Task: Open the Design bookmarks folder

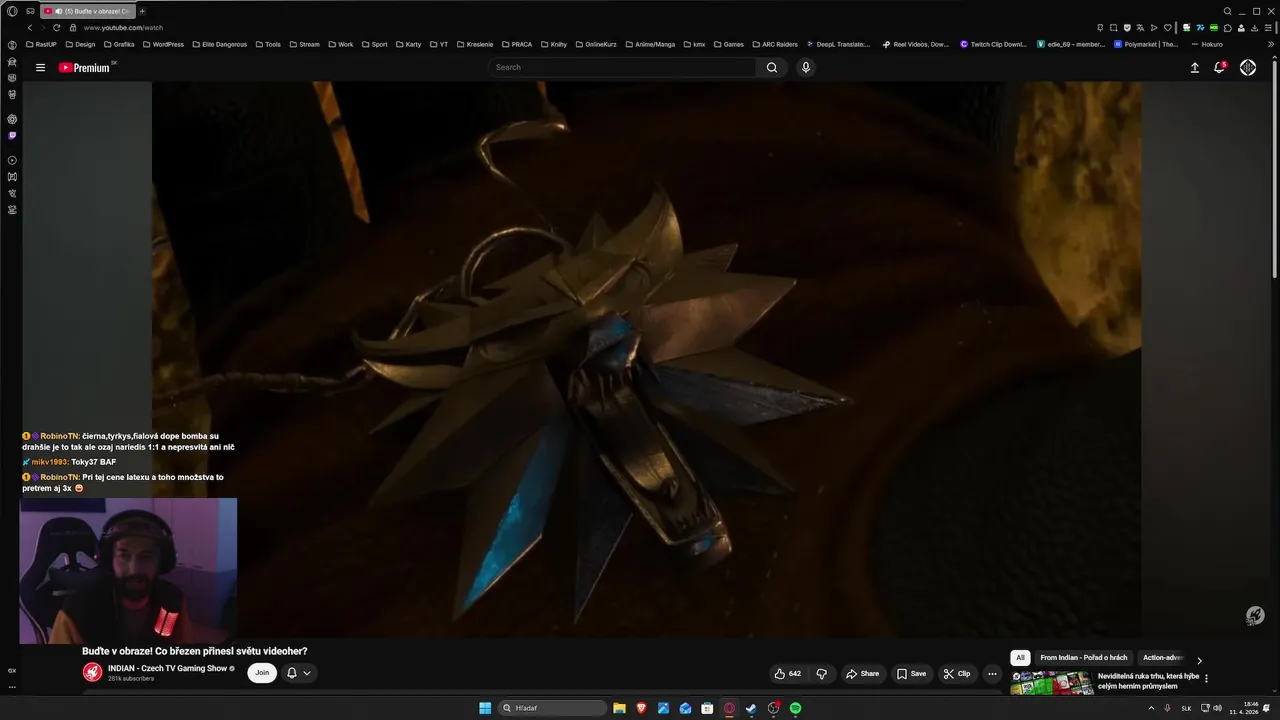Action: [79, 44]
